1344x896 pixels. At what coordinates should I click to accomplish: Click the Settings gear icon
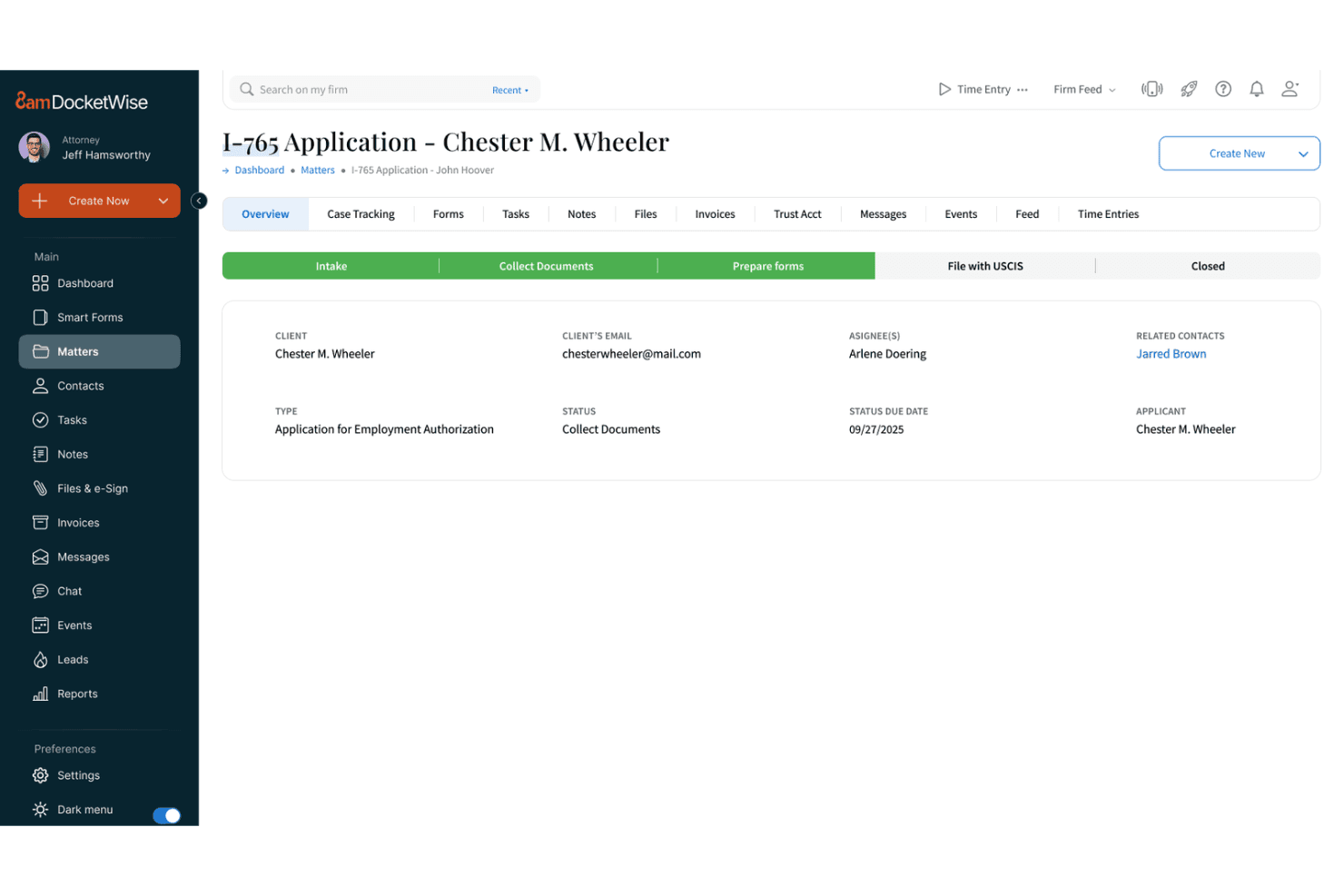point(40,775)
